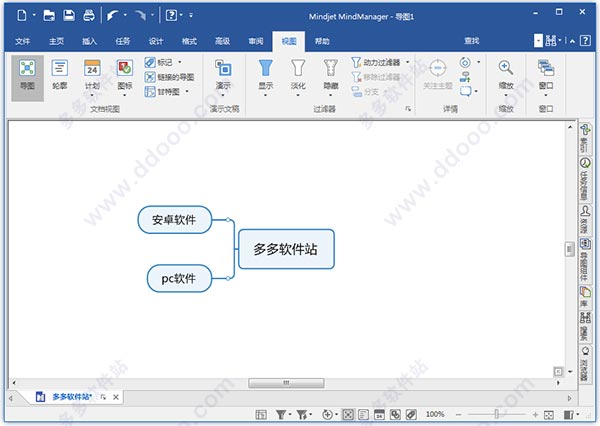The width and height of the screenshot is (600, 426).
Task: Click the horizontal scrollbar thumb
Action: tap(286, 383)
